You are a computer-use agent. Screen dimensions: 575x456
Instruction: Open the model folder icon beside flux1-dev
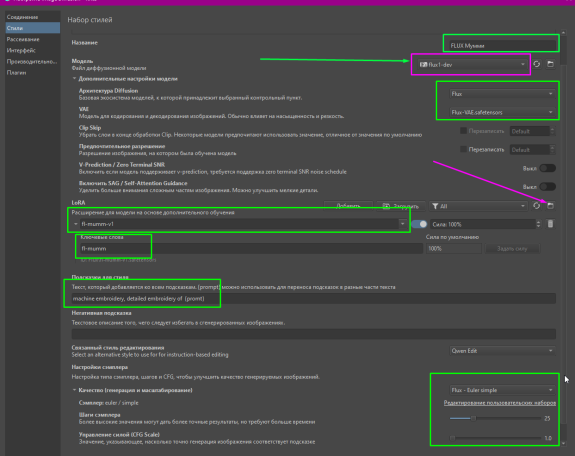tap(550, 64)
